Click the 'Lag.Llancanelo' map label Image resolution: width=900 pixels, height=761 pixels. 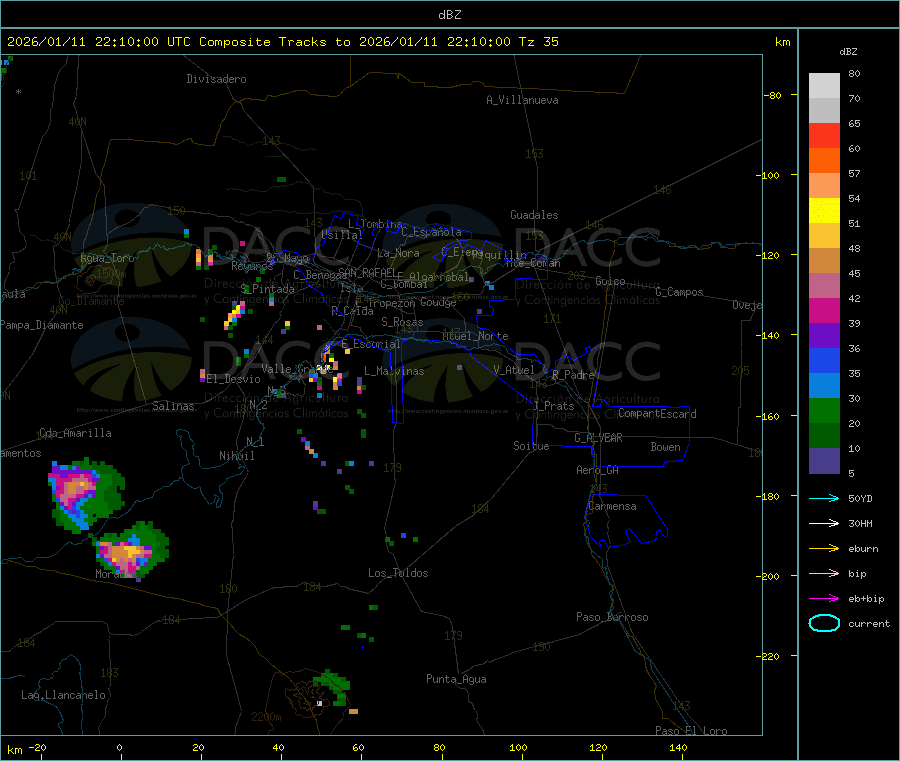pyautogui.click(x=63, y=695)
